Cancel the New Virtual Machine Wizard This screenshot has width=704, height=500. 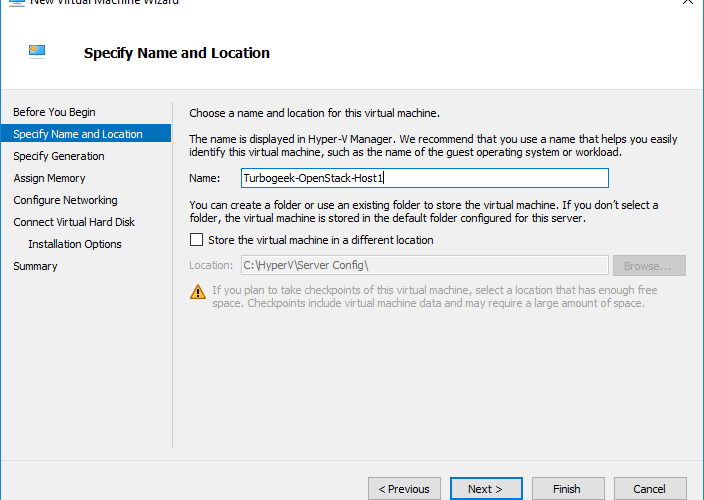[650, 488]
